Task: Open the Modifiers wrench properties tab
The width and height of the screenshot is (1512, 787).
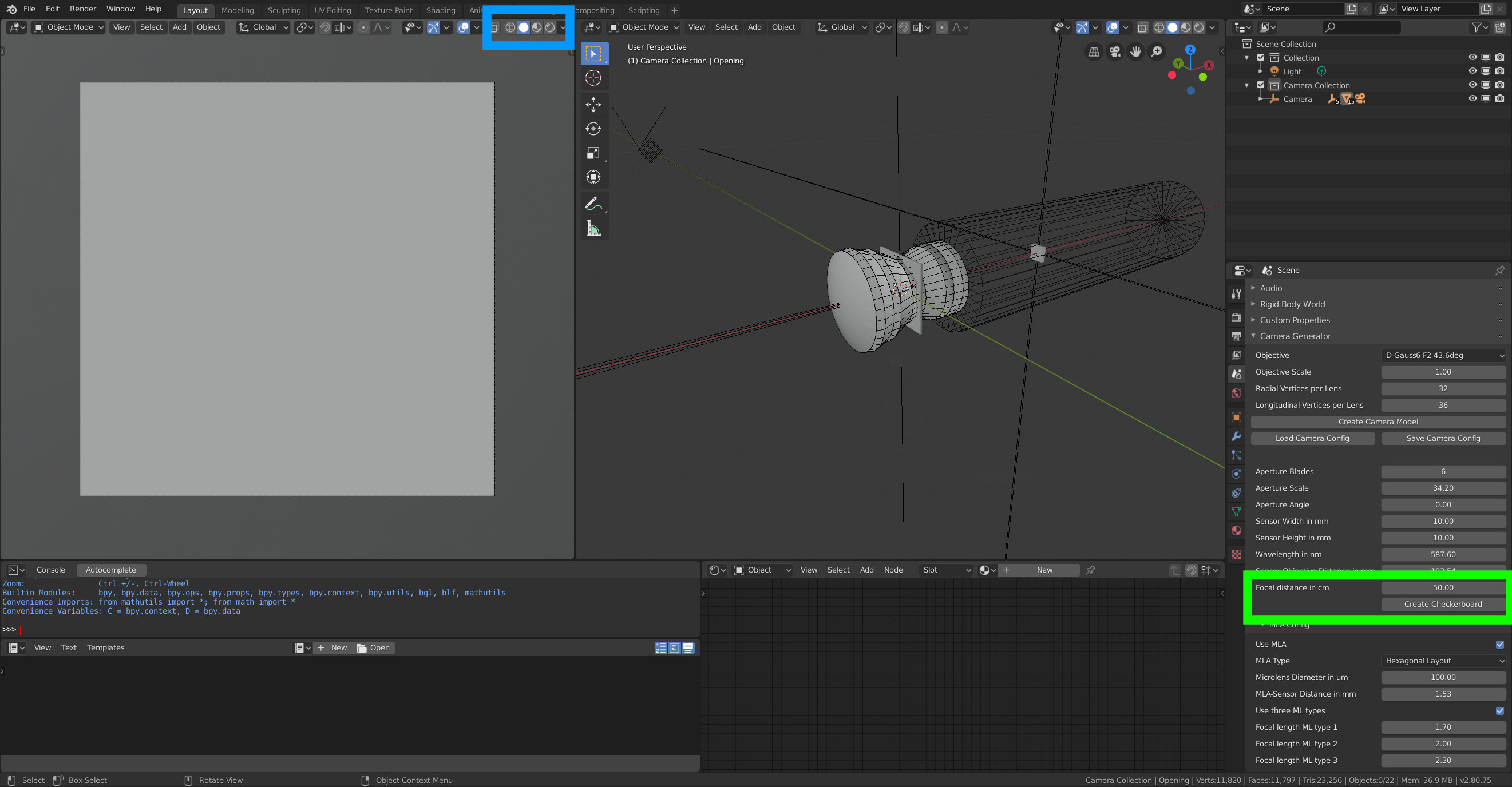Action: point(1236,436)
